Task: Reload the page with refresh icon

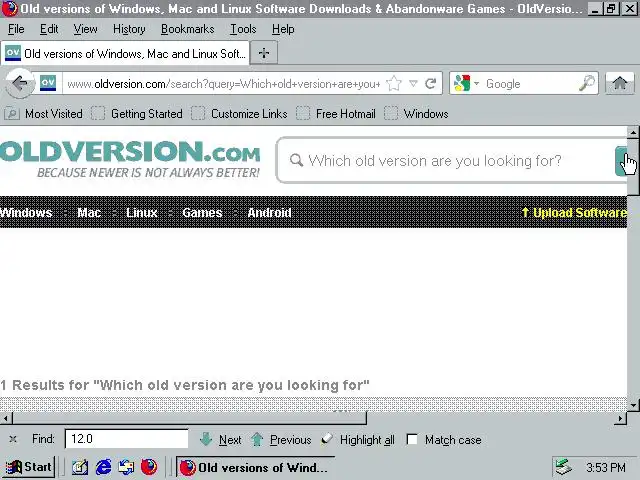Action: coord(431,84)
